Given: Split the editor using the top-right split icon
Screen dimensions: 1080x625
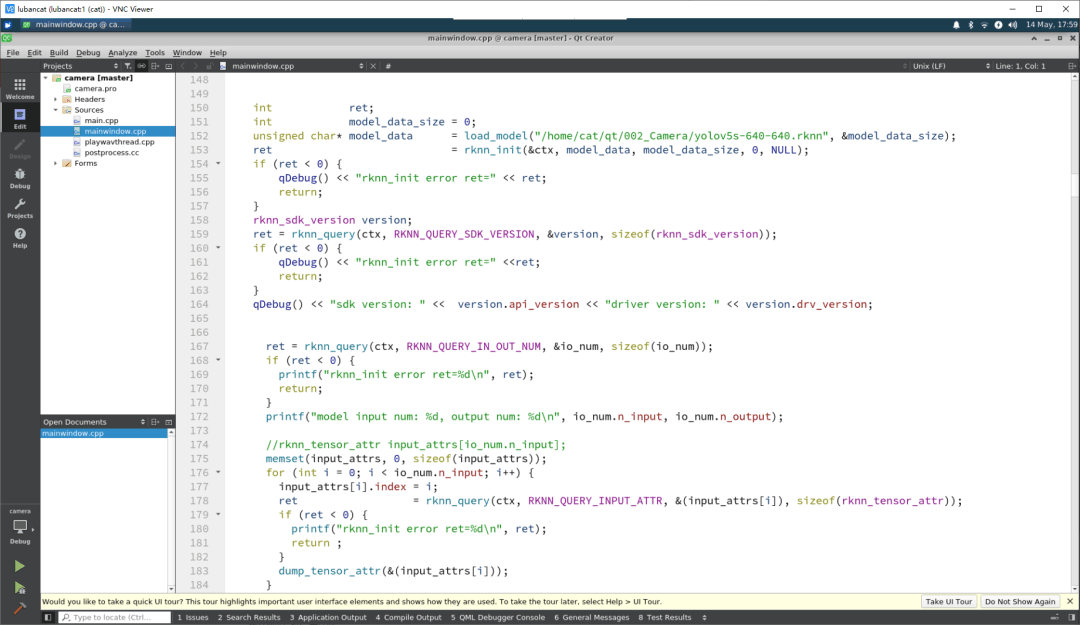Looking at the screenshot, I should [1072, 66].
